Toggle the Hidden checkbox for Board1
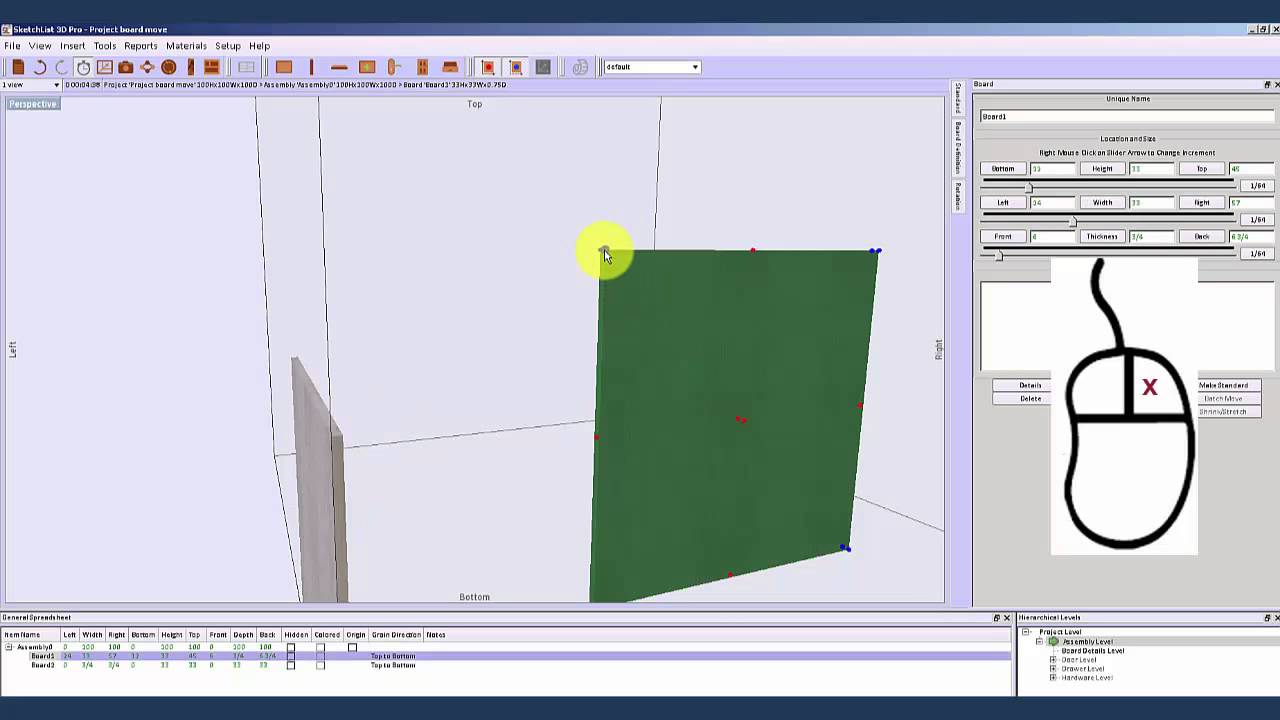This screenshot has width=1280, height=720. 291,656
